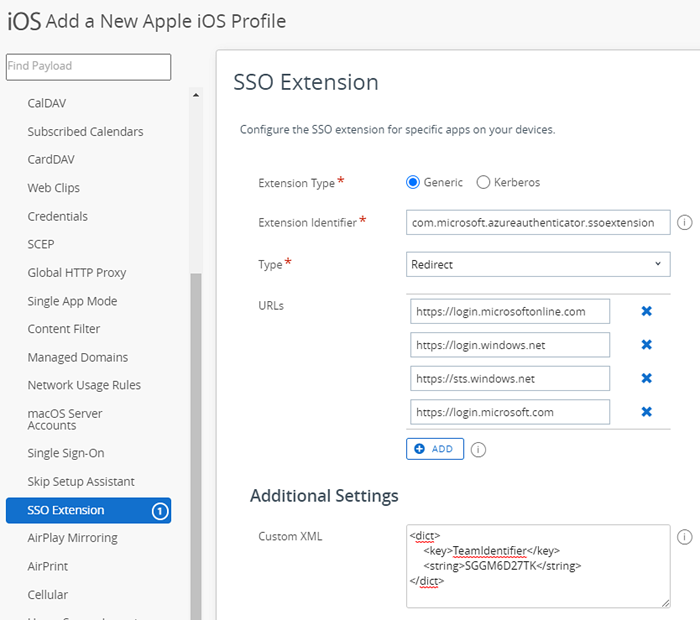Screen dimensions: 700x620
Task: Add another URL with the ADD button
Action: tap(435, 449)
